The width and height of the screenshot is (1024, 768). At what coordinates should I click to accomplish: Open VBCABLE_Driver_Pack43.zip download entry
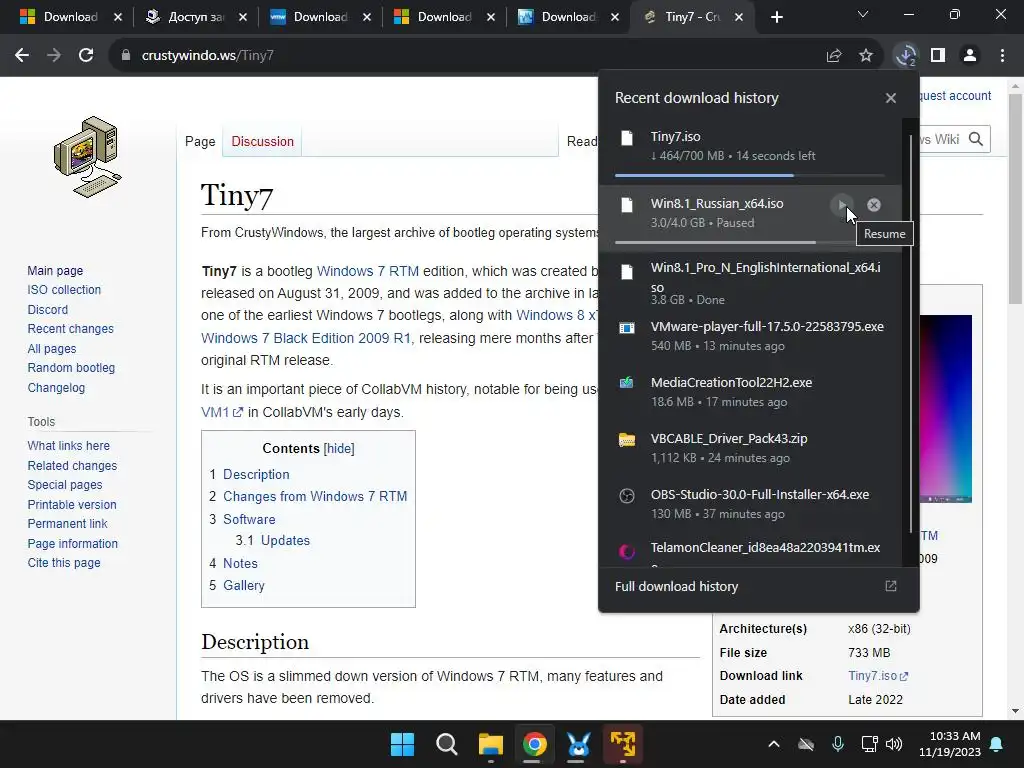click(751, 448)
